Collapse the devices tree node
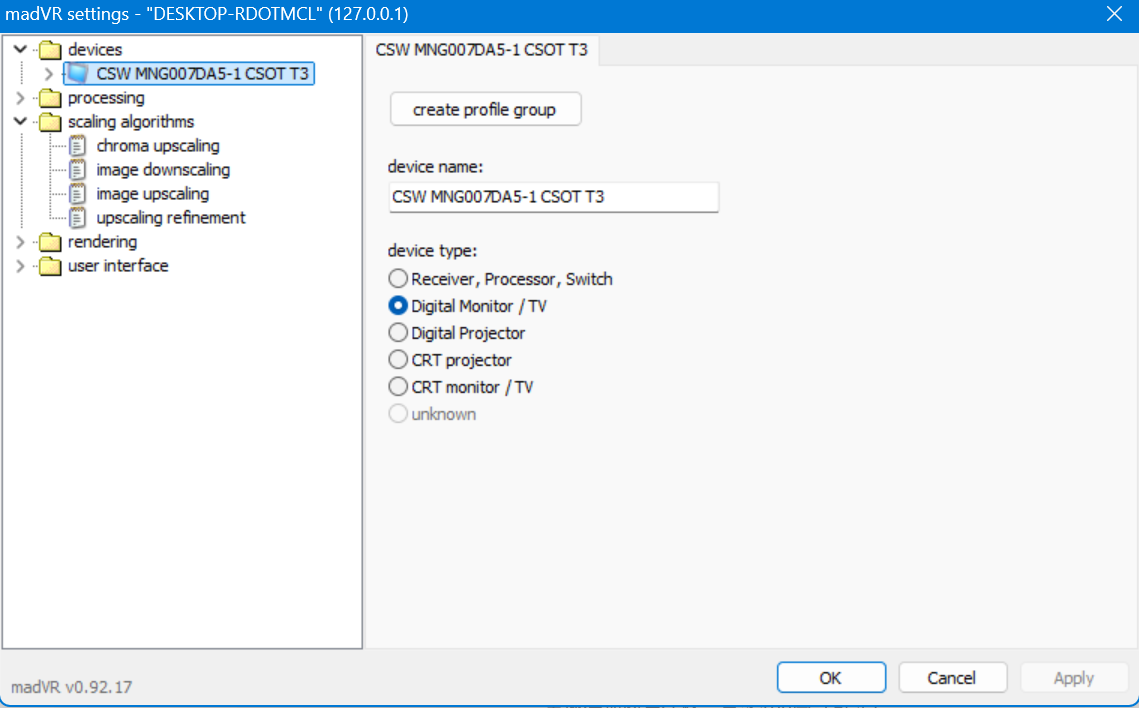Viewport: 1139px width, 708px height. [x=20, y=49]
